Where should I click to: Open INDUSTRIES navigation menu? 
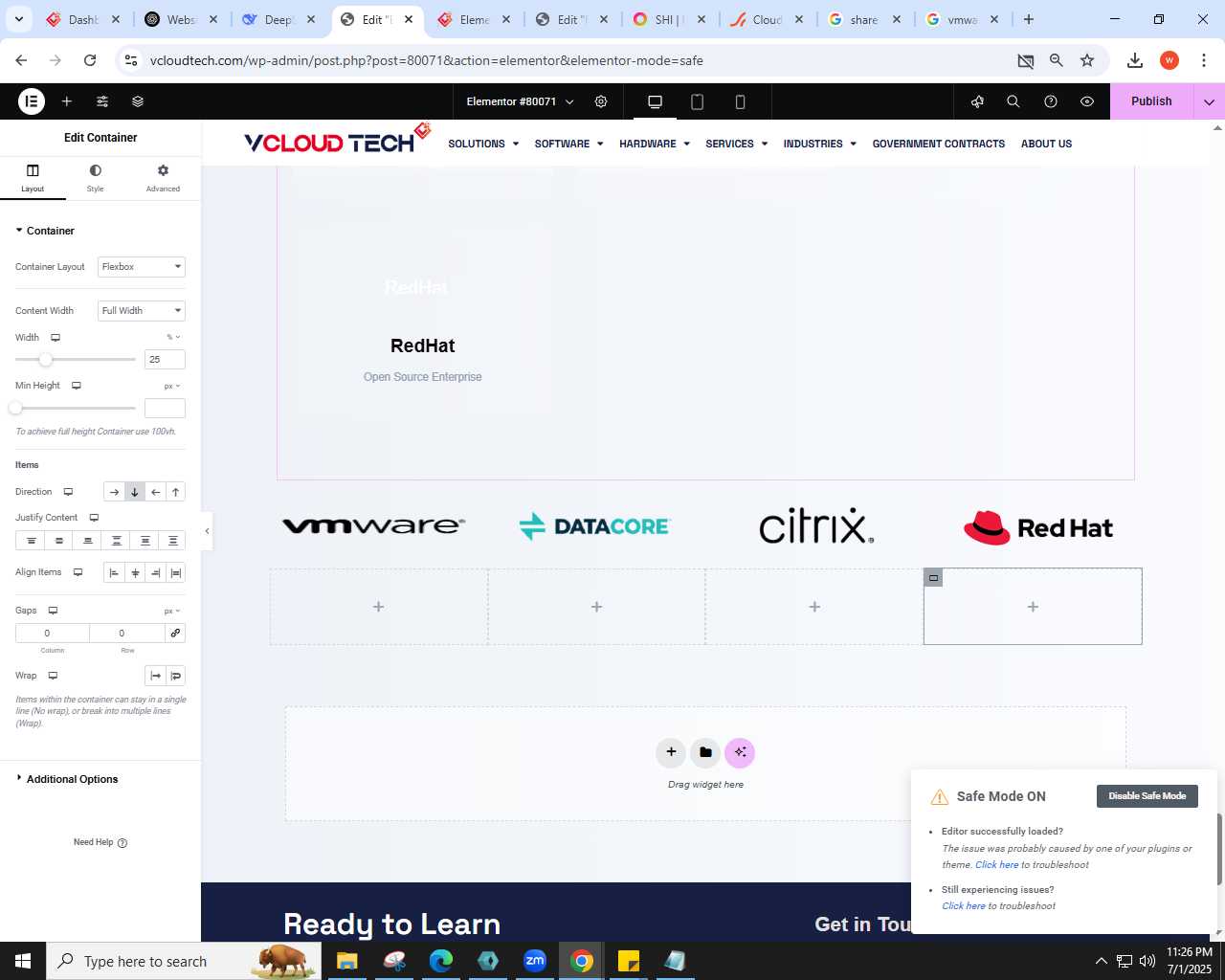click(819, 144)
